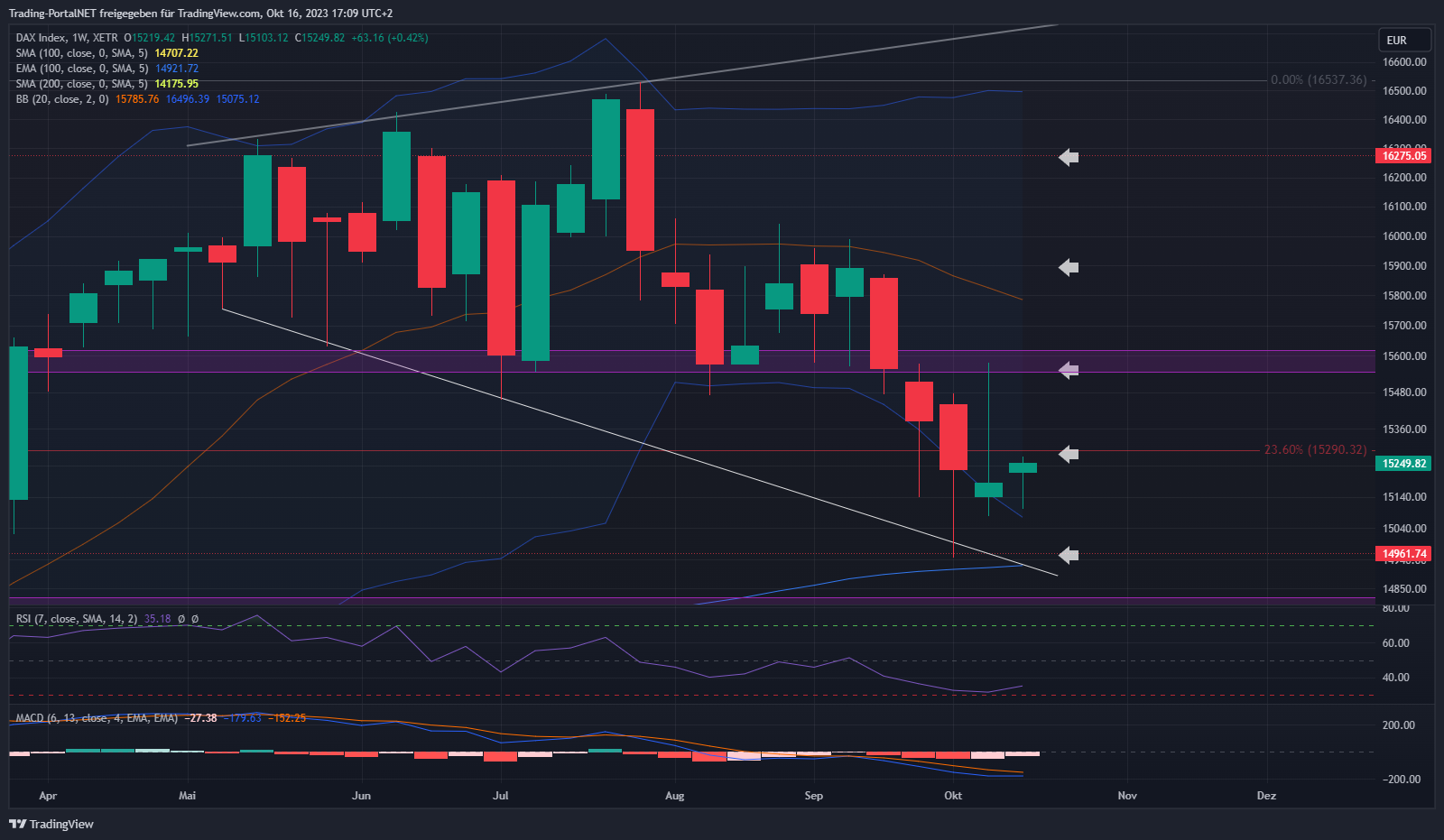Click the Jun label on time axis
Screen dimensions: 1444x840
click(361, 796)
